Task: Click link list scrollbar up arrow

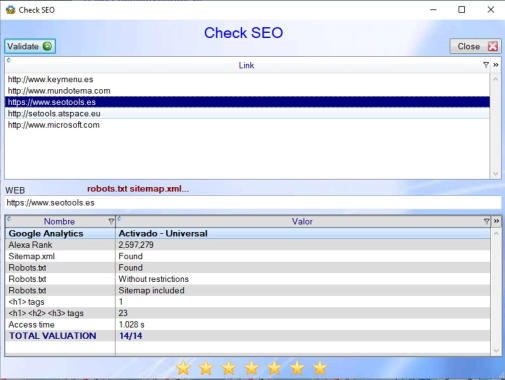Action: [496, 79]
